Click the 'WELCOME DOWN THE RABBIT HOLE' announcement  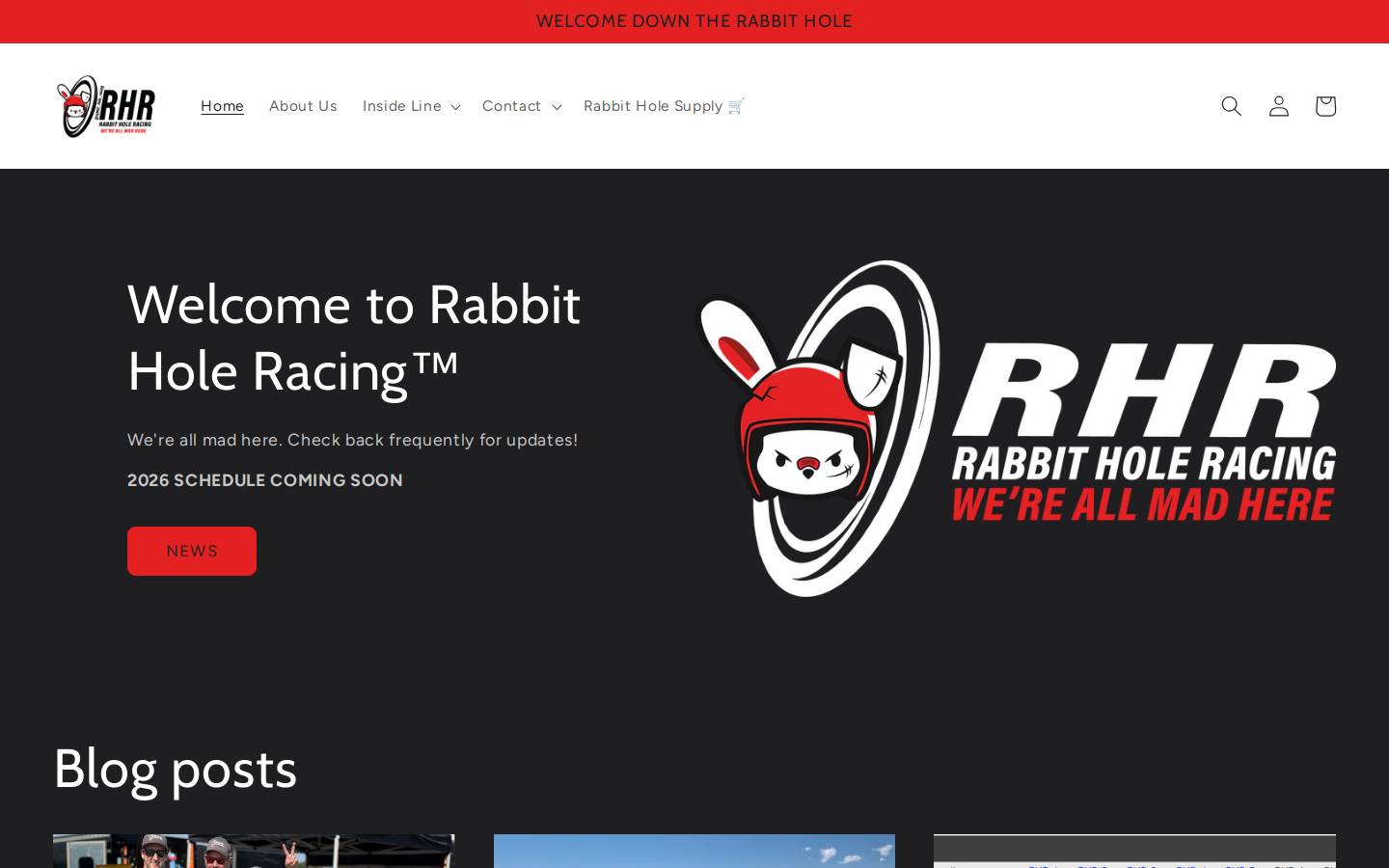click(x=694, y=21)
